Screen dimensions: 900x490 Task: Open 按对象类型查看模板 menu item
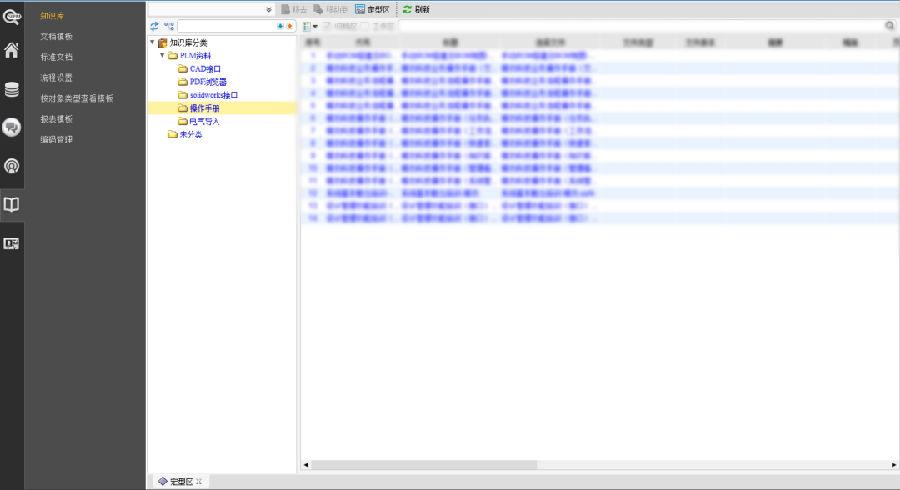[76, 98]
